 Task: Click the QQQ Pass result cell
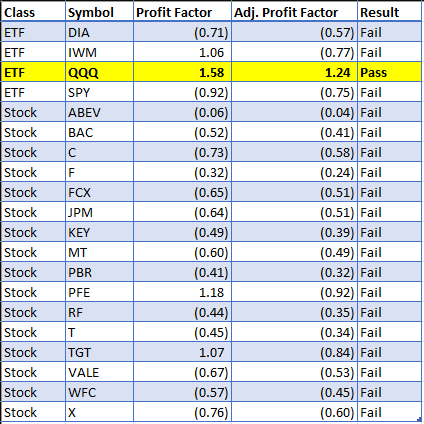(x=389, y=72)
